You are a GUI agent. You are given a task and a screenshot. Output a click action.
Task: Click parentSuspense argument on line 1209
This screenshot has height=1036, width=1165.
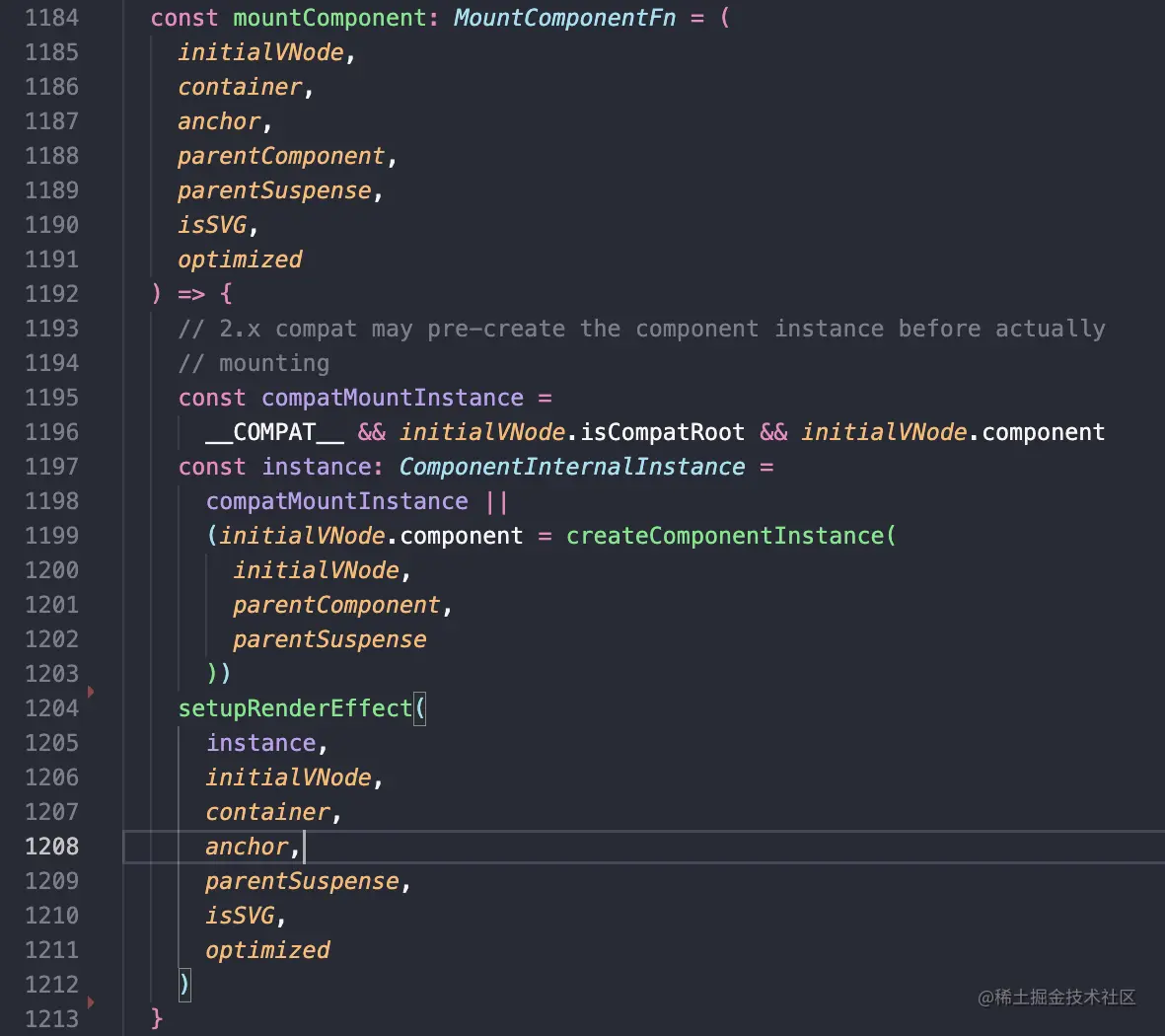[x=303, y=881]
